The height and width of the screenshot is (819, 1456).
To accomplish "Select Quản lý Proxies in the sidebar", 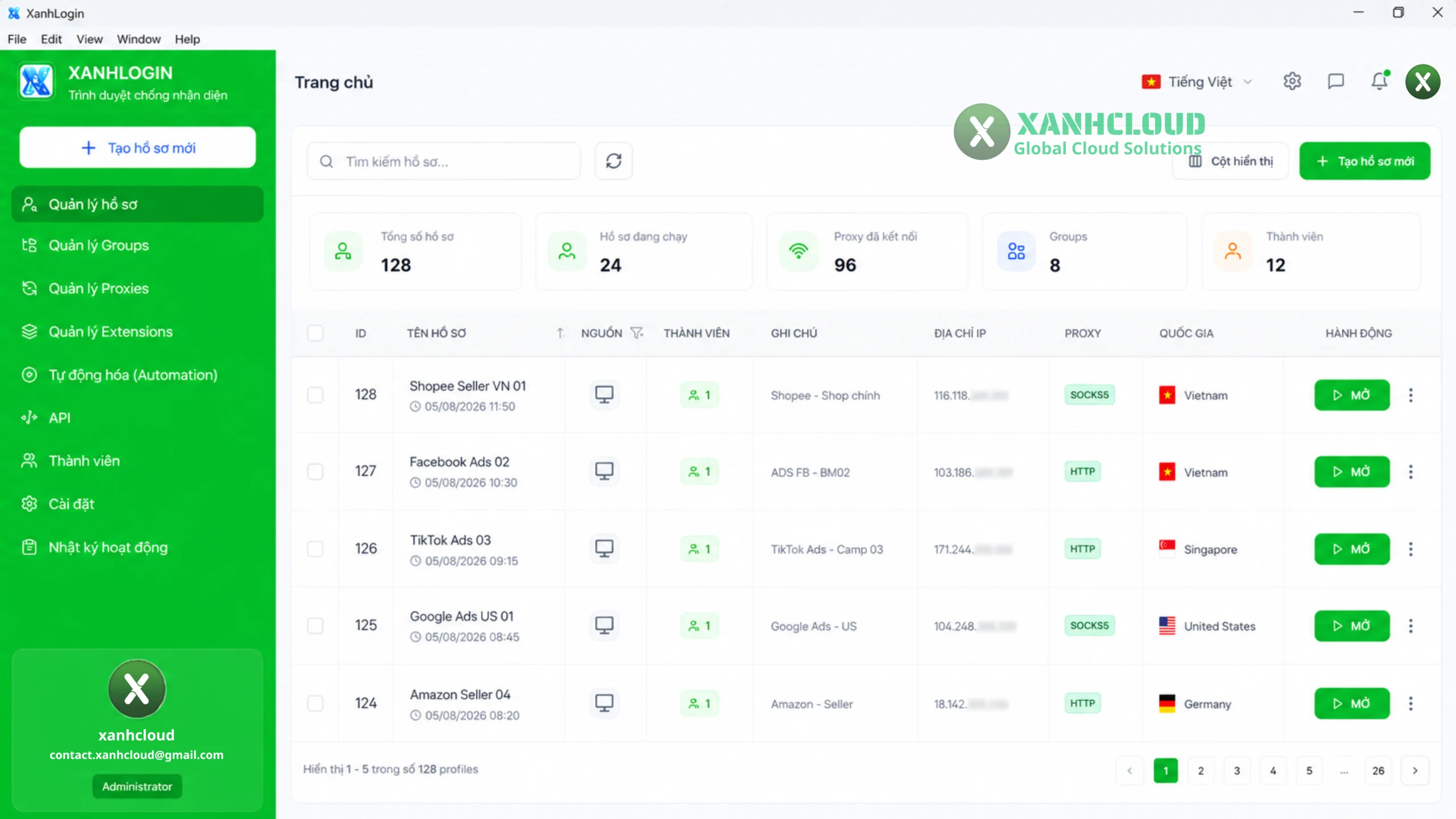I will [137, 288].
